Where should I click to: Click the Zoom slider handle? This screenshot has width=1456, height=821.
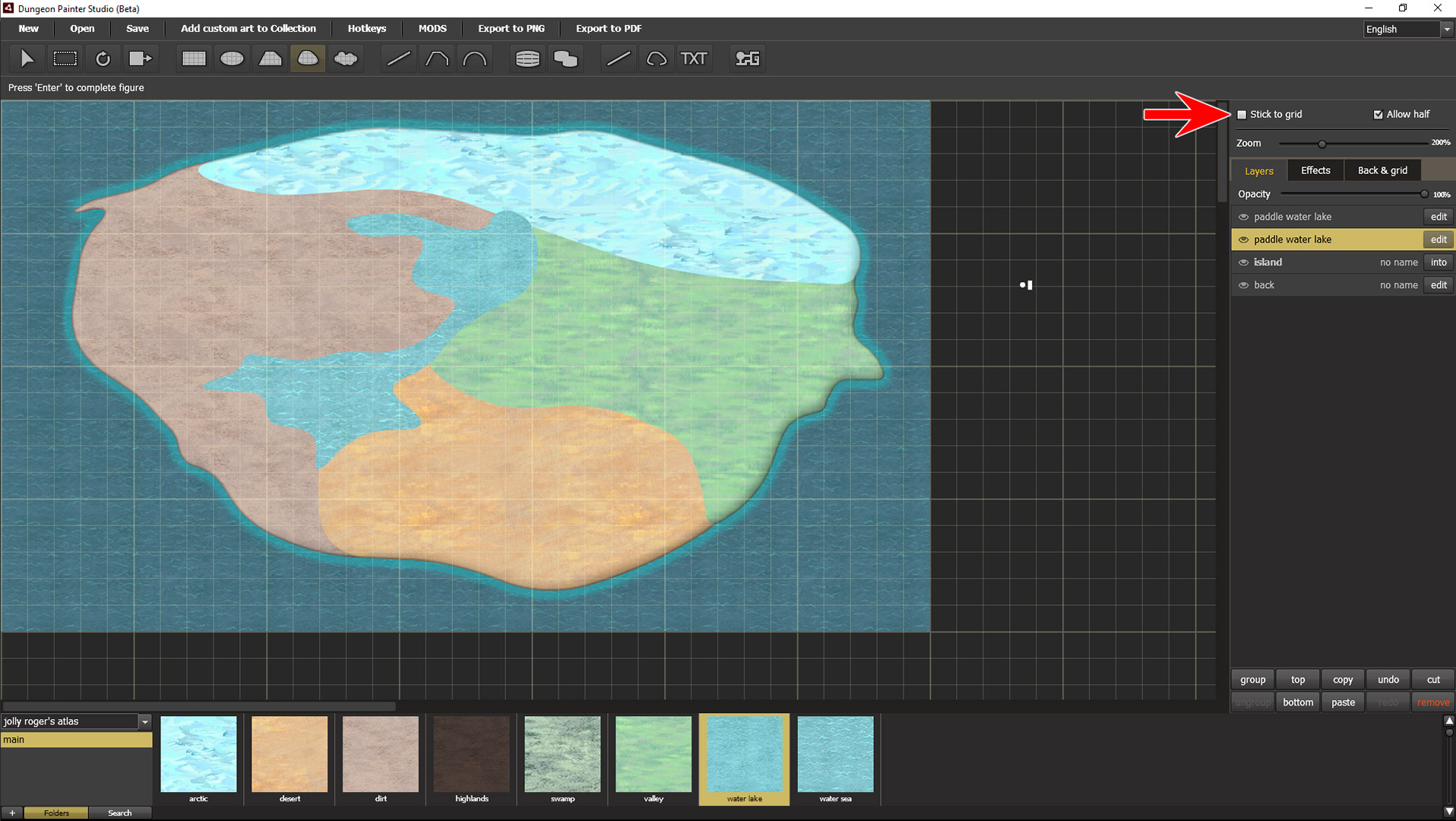click(1322, 144)
